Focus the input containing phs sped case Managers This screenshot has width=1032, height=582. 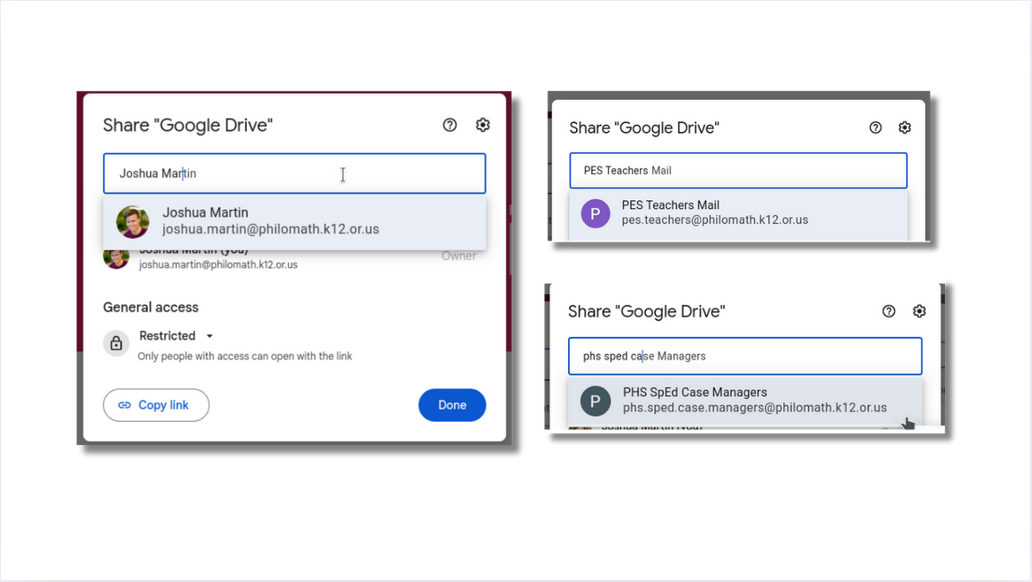click(745, 356)
